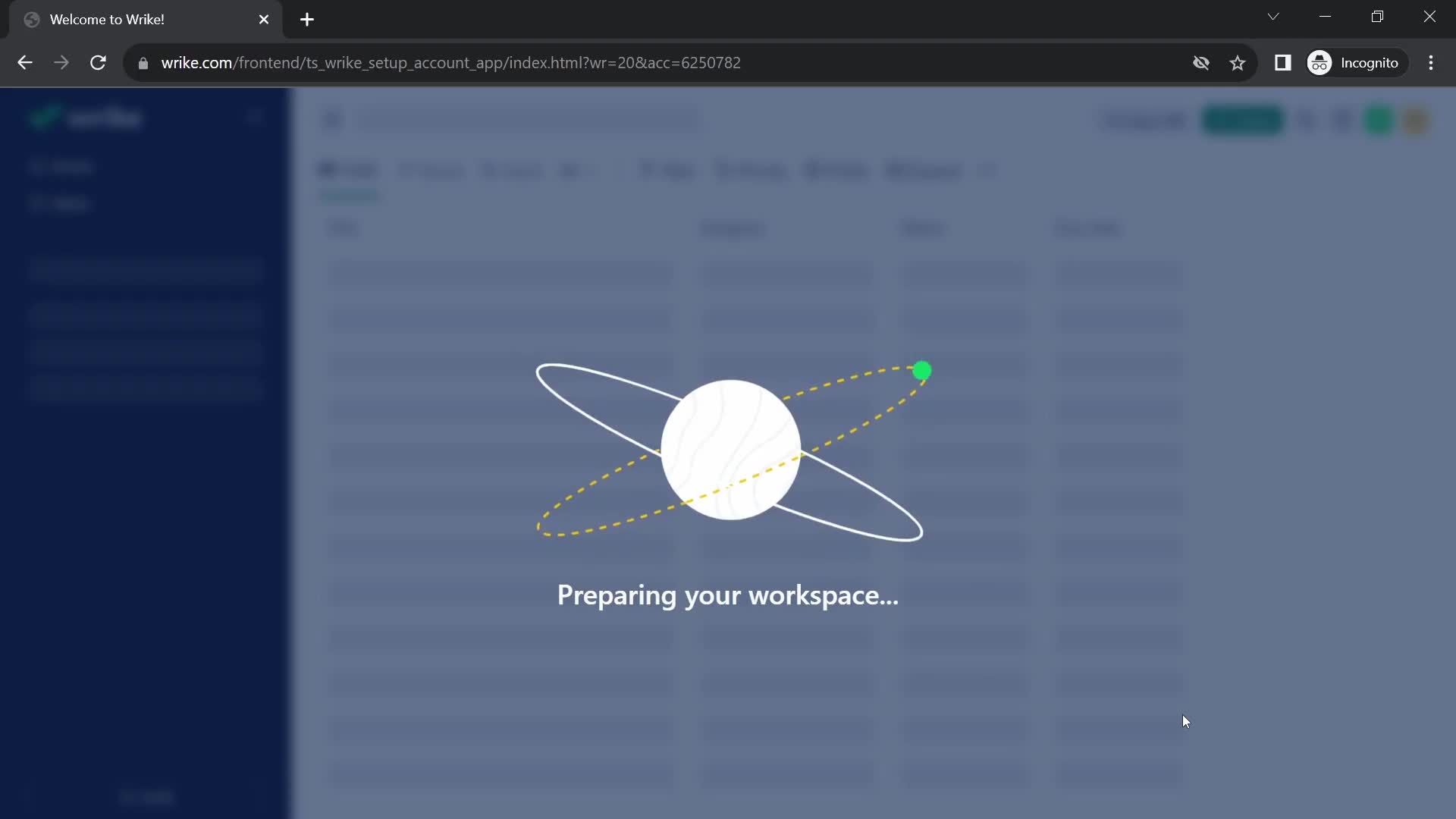This screenshot has height=819, width=1456.
Task: Go back to the previous page
Action: coord(24,63)
